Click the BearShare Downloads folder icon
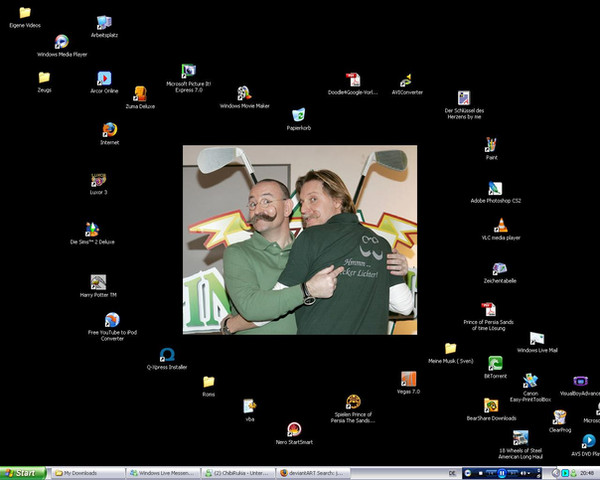600x480 pixels. point(491,405)
